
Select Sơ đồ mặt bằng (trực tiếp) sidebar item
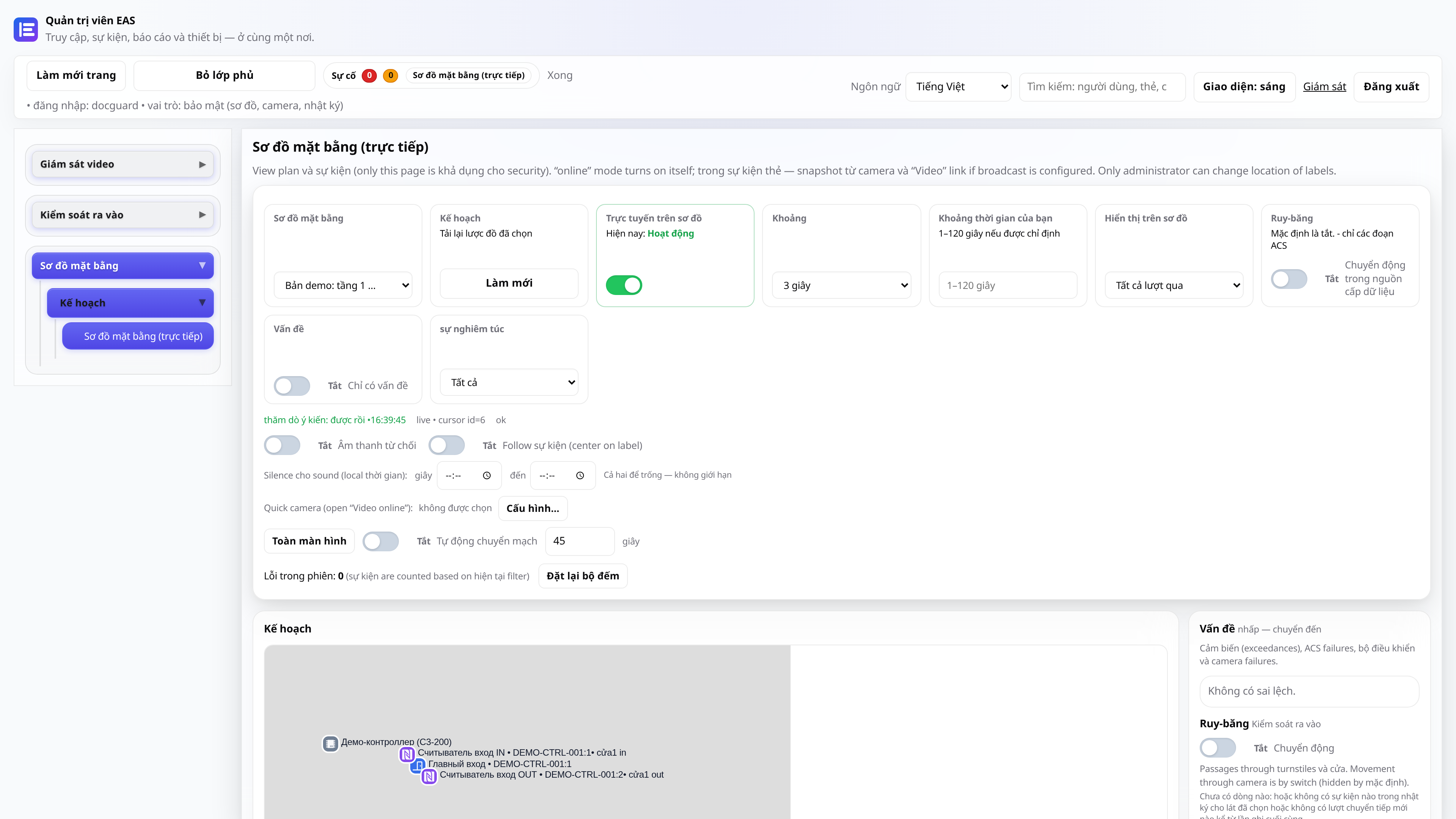(x=138, y=336)
